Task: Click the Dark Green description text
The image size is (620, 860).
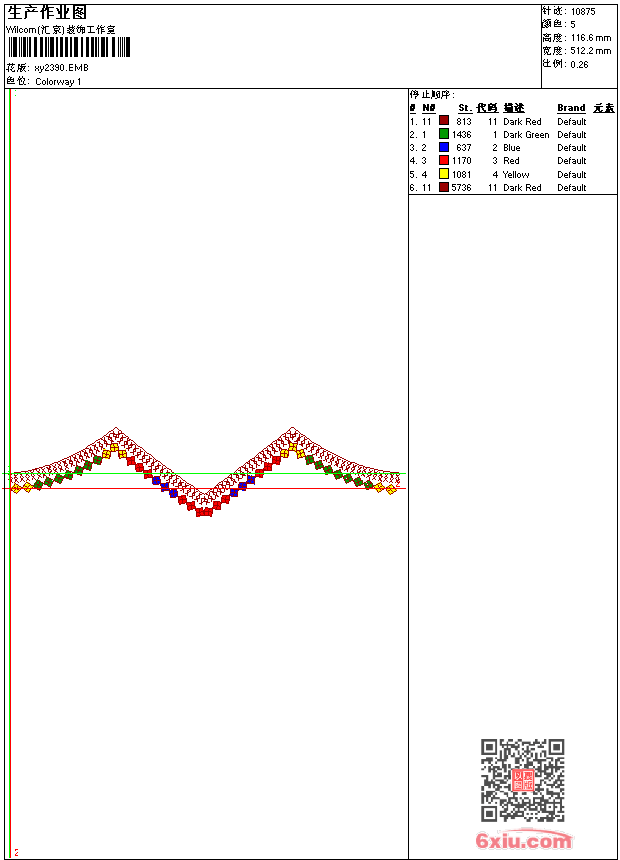Action: click(526, 135)
